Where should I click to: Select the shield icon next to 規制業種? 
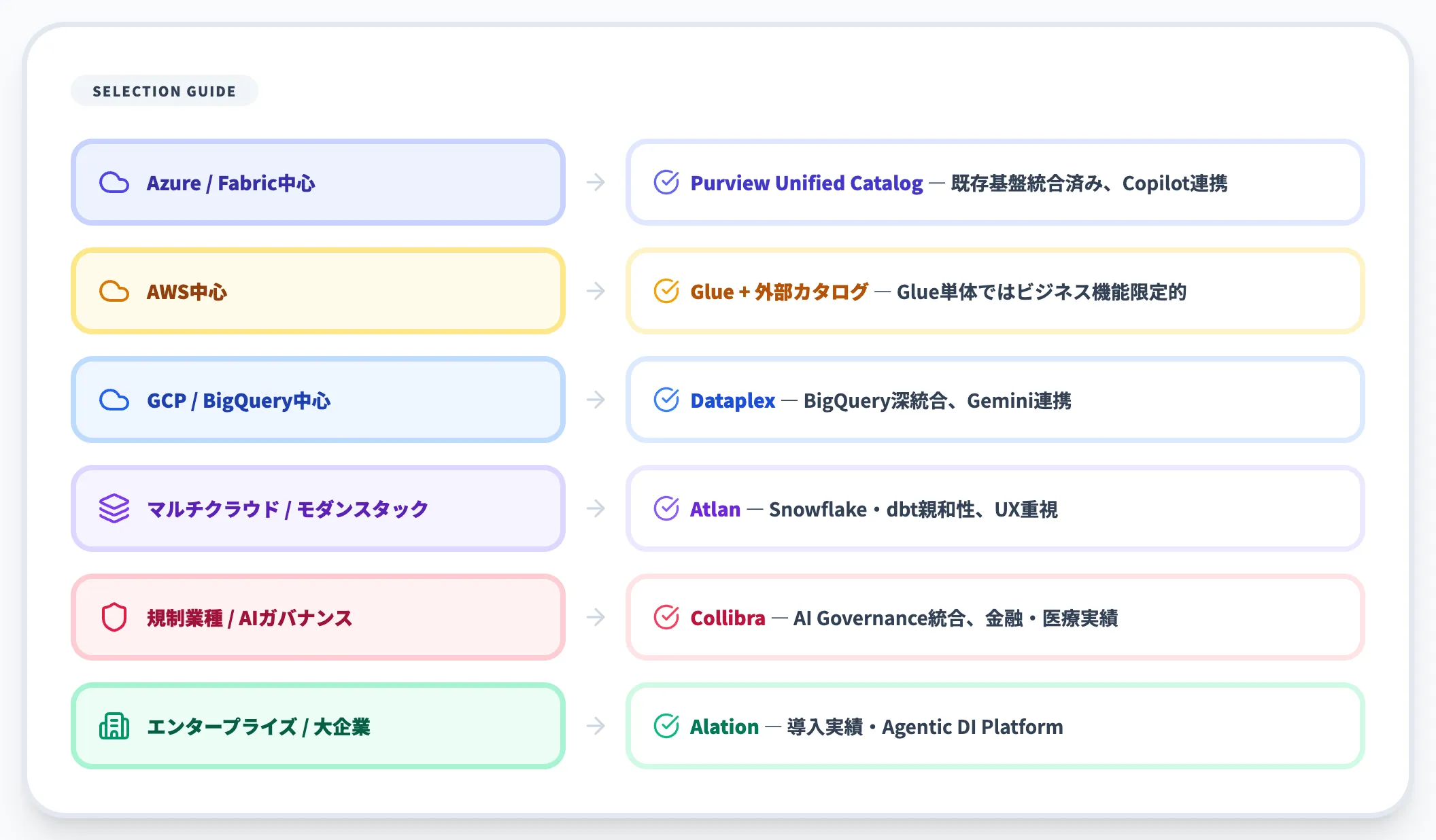114,618
